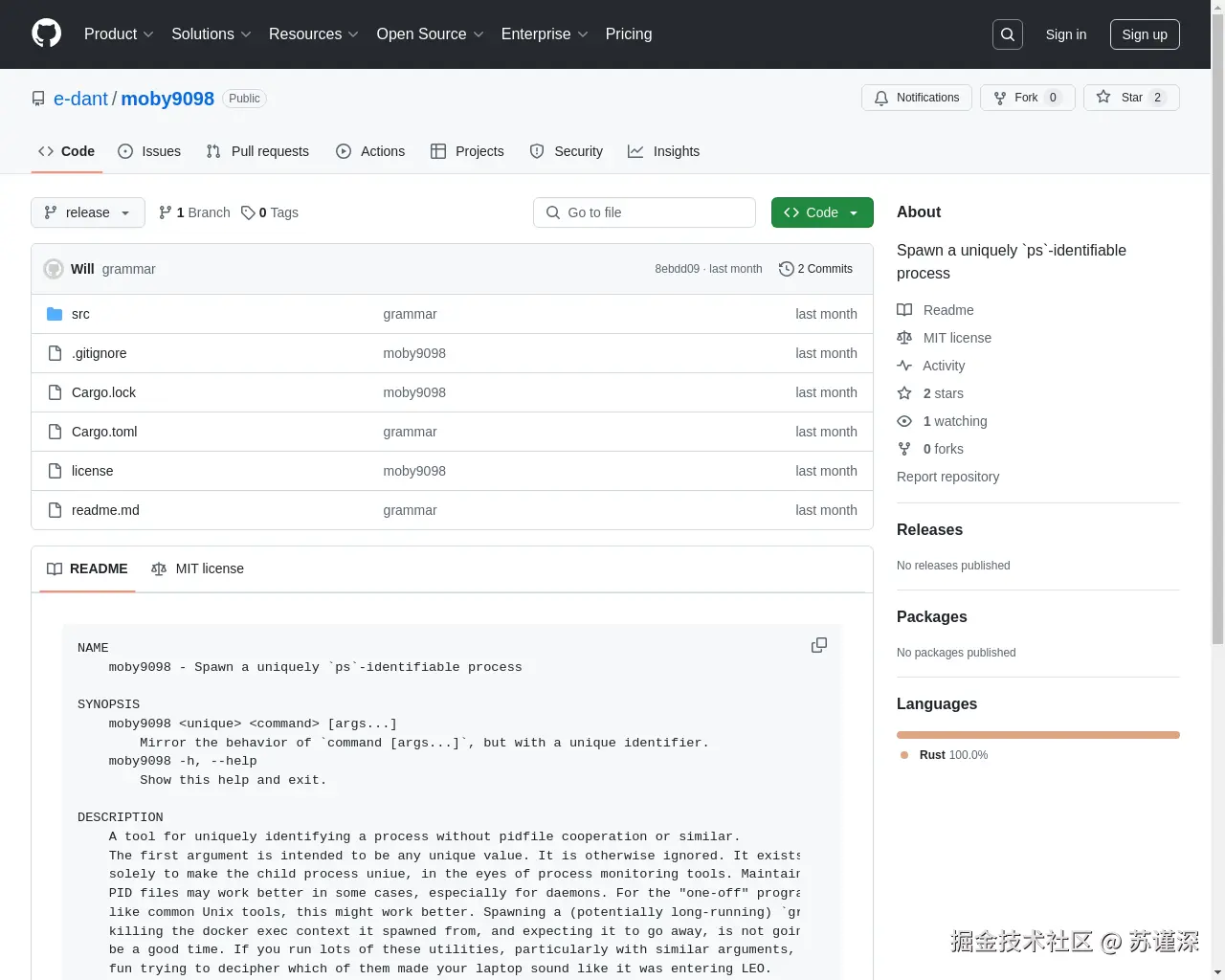This screenshot has width=1225, height=980.
Task: Expand the Resources menu
Action: click(314, 34)
